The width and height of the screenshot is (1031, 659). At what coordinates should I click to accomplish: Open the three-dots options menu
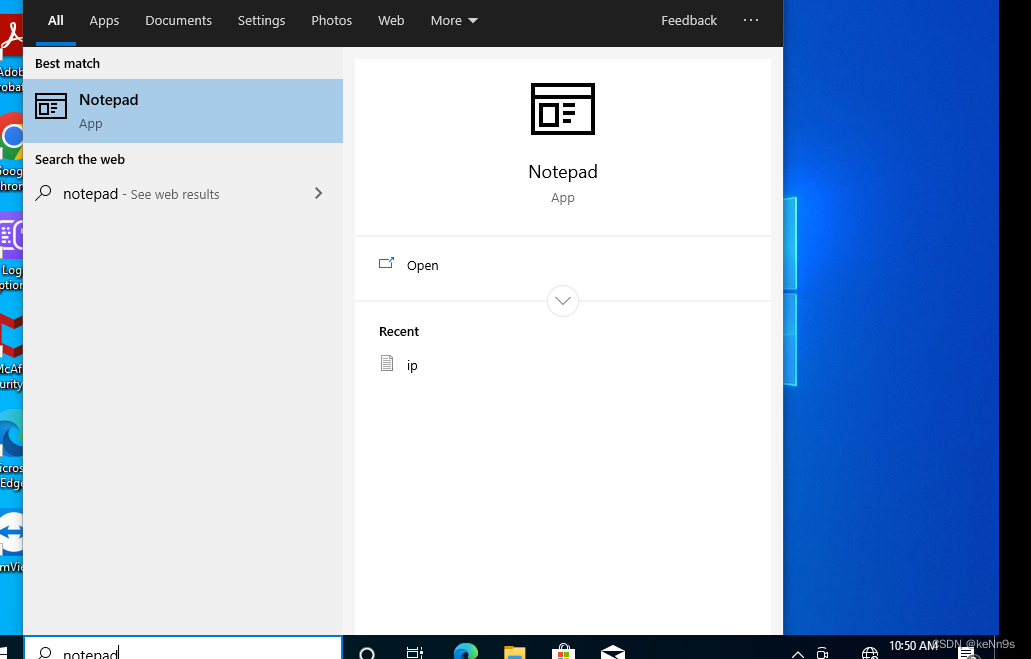751,20
